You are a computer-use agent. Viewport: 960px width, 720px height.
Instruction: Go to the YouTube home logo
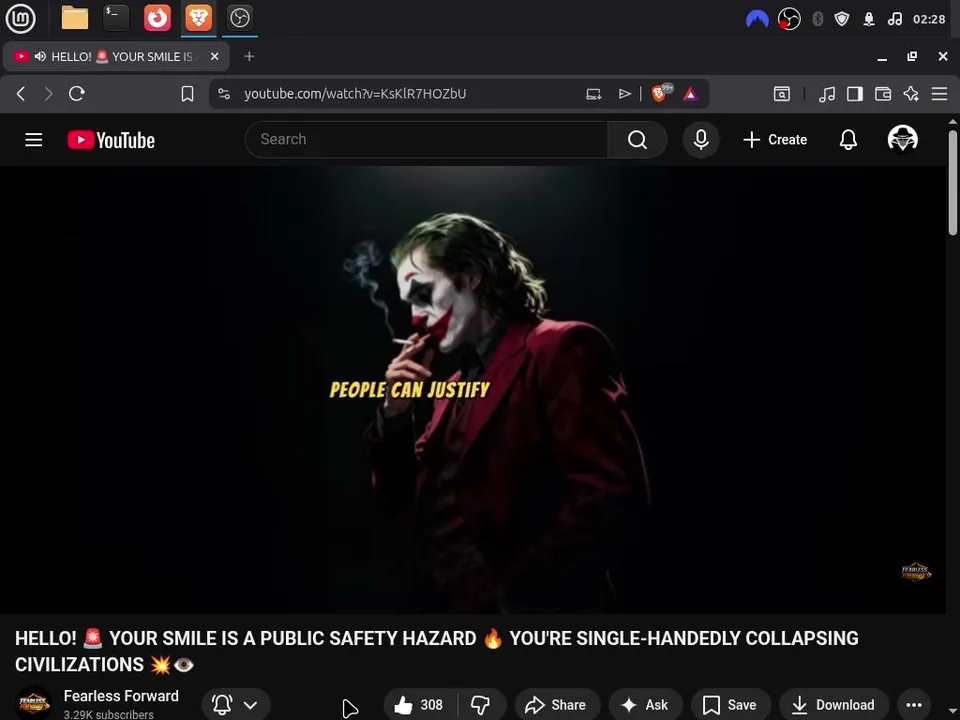click(x=111, y=140)
